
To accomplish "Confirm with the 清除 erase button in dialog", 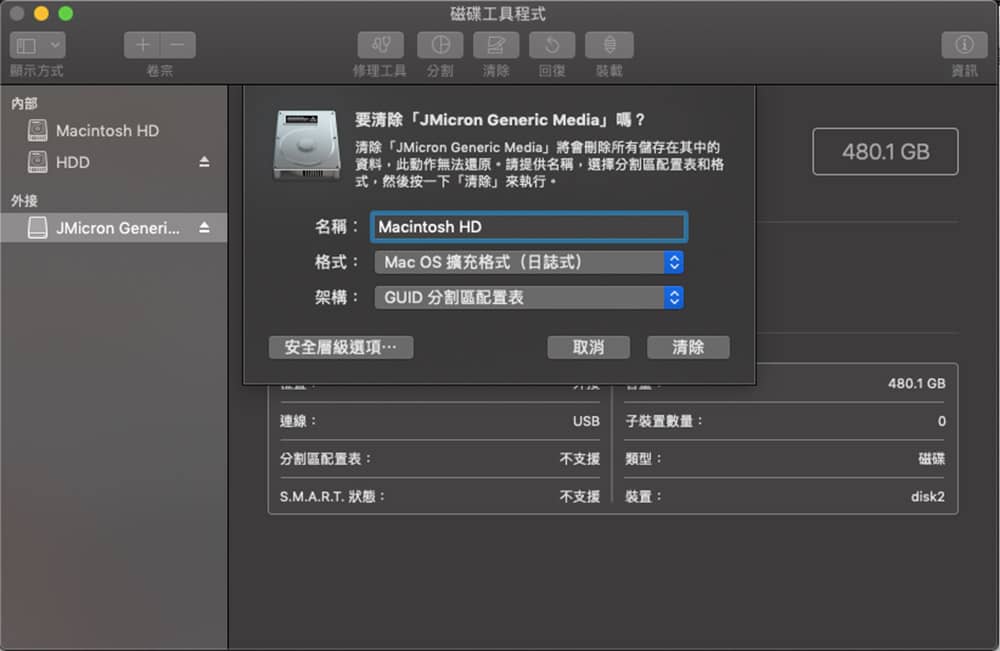I will pos(688,347).
